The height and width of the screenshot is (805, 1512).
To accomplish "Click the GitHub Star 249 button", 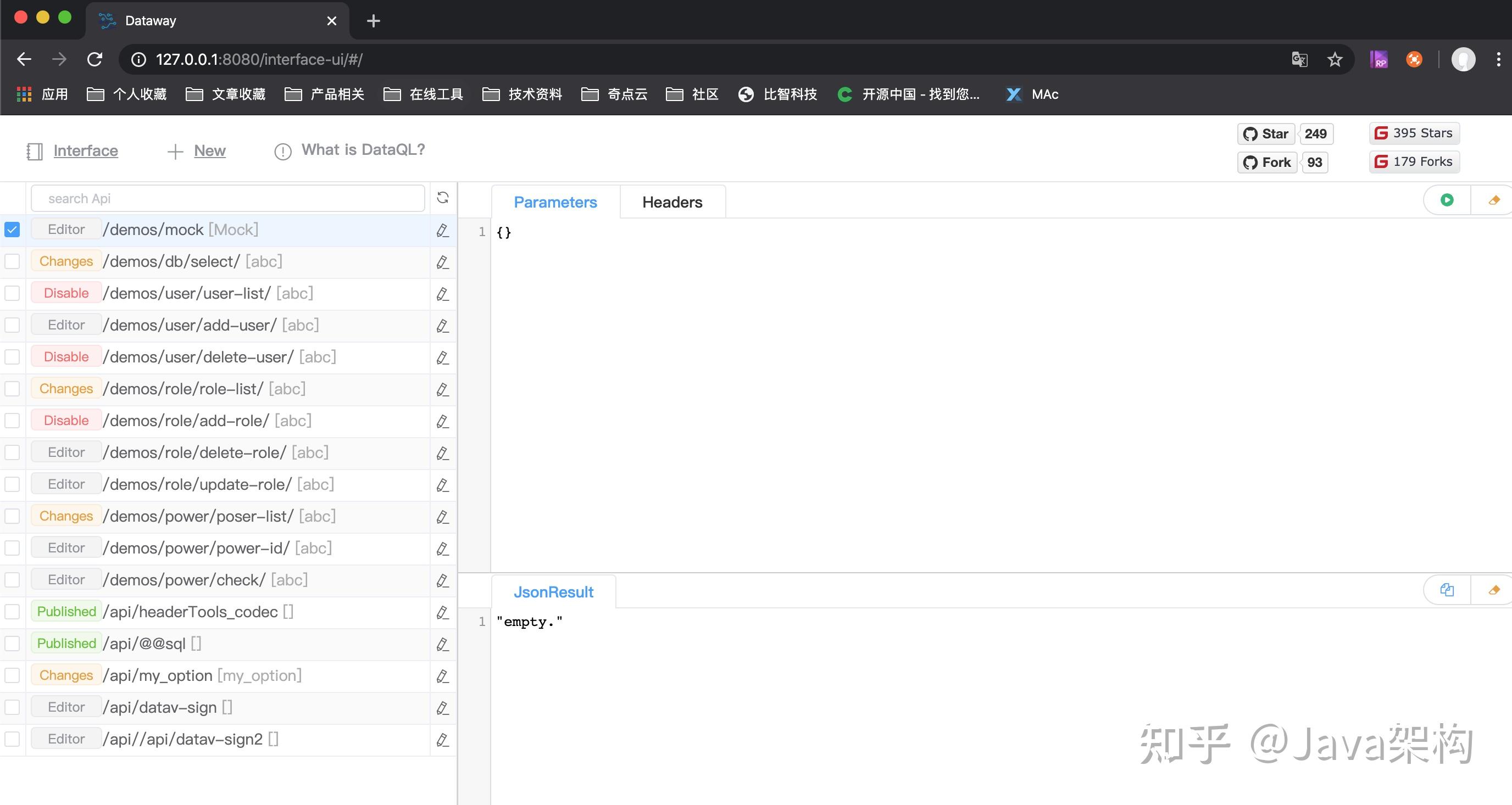I will tap(1265, 133).
